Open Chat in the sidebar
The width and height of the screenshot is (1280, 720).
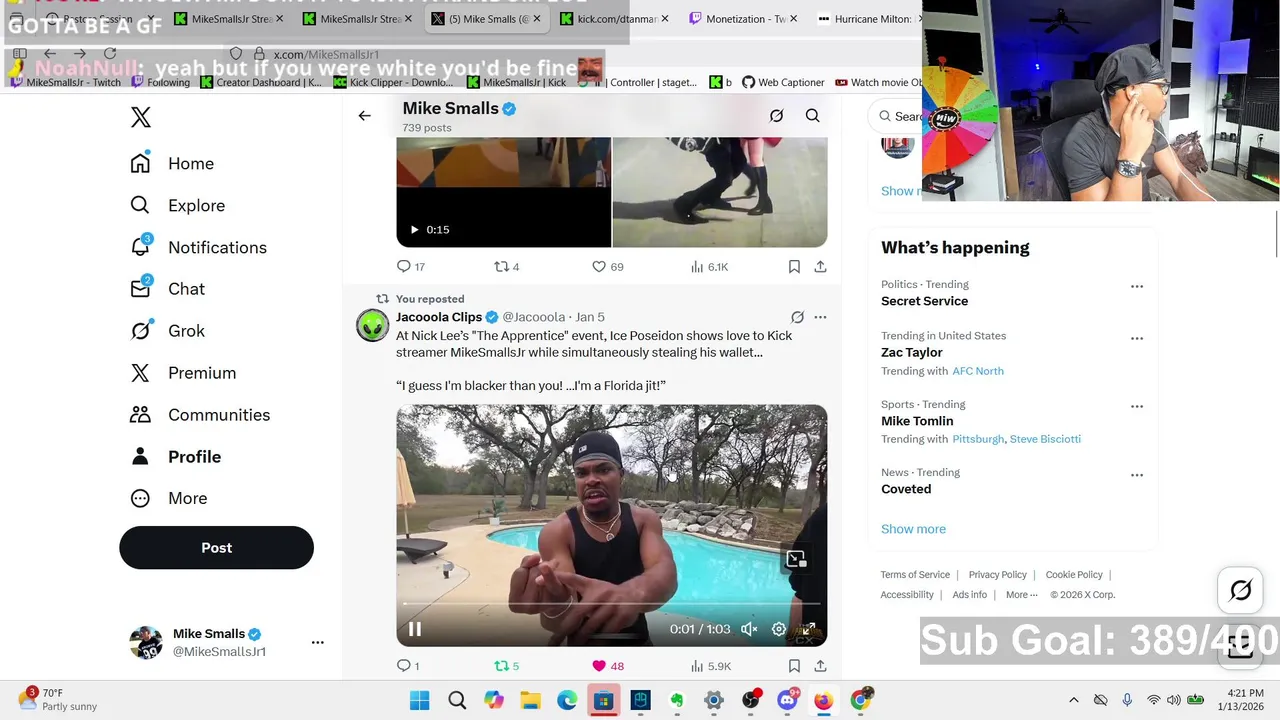167,289
